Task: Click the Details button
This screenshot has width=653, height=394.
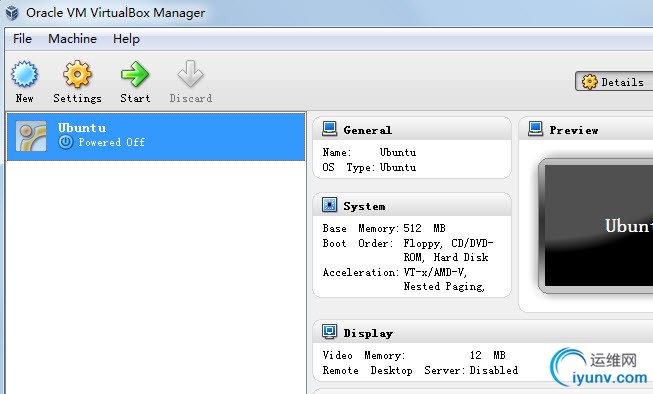Action: click(614, 82)
